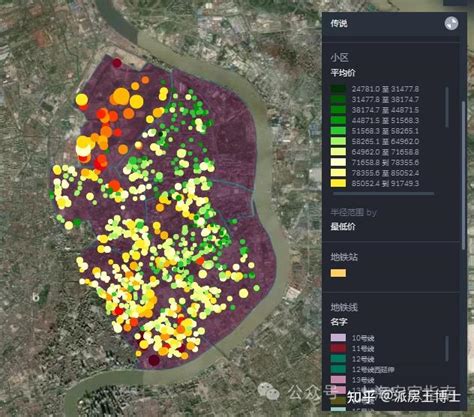Click the 10号线 lavender color swatch
The image size is (474, 417).
point(338,338)
